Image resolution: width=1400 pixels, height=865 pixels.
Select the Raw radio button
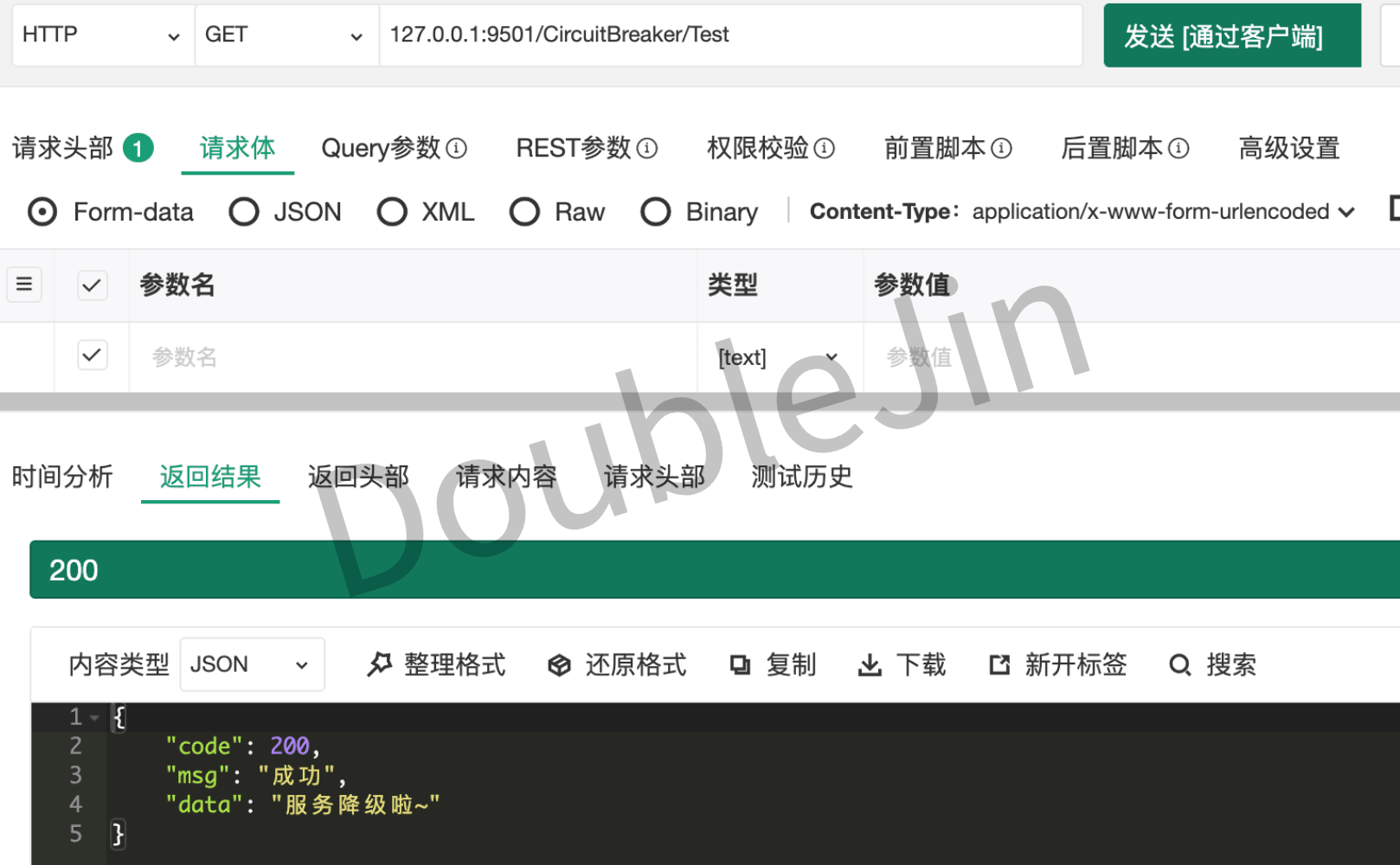pyautogui.click(x=524, y=212)
